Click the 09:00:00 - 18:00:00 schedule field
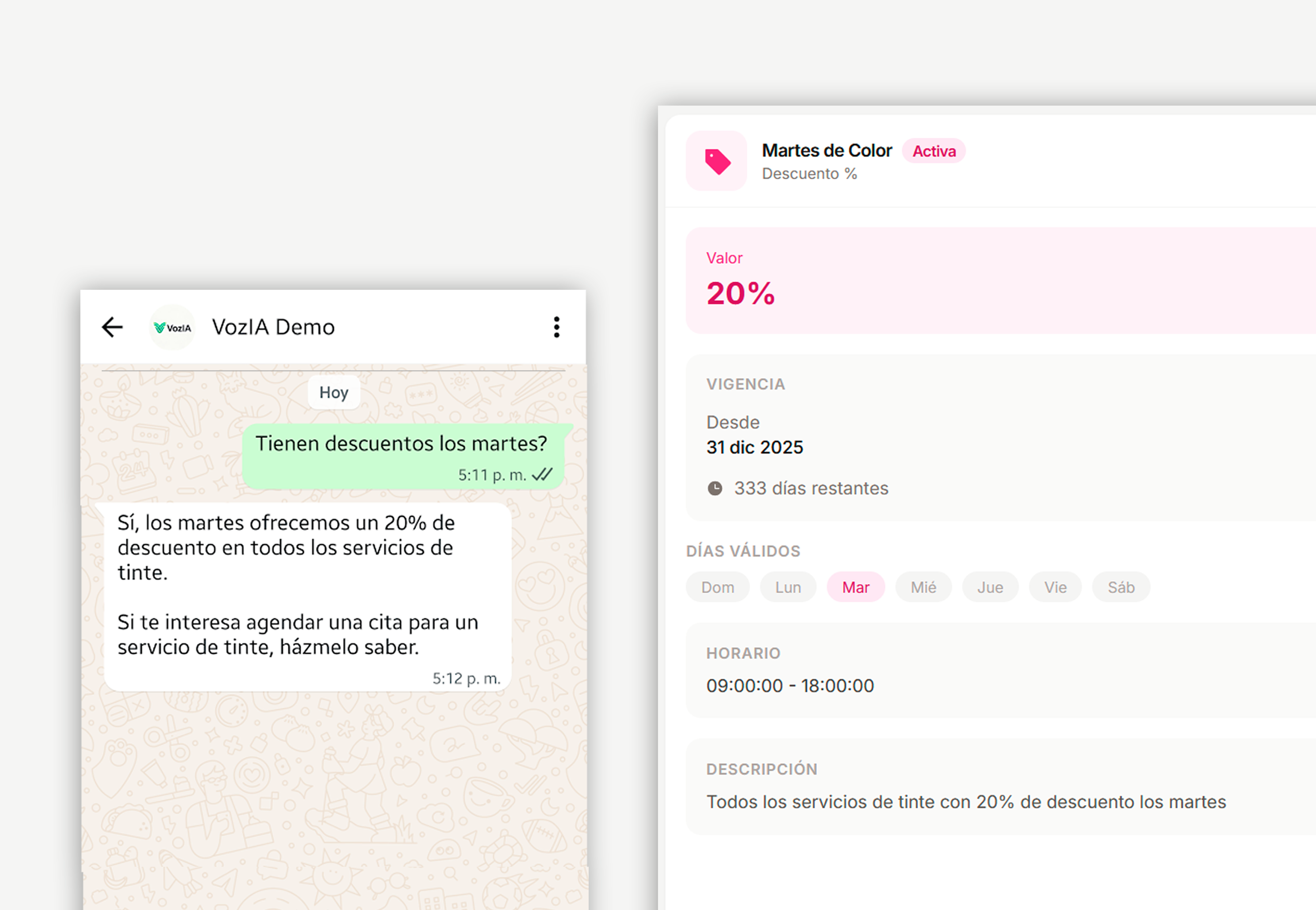 pos(789,685)
